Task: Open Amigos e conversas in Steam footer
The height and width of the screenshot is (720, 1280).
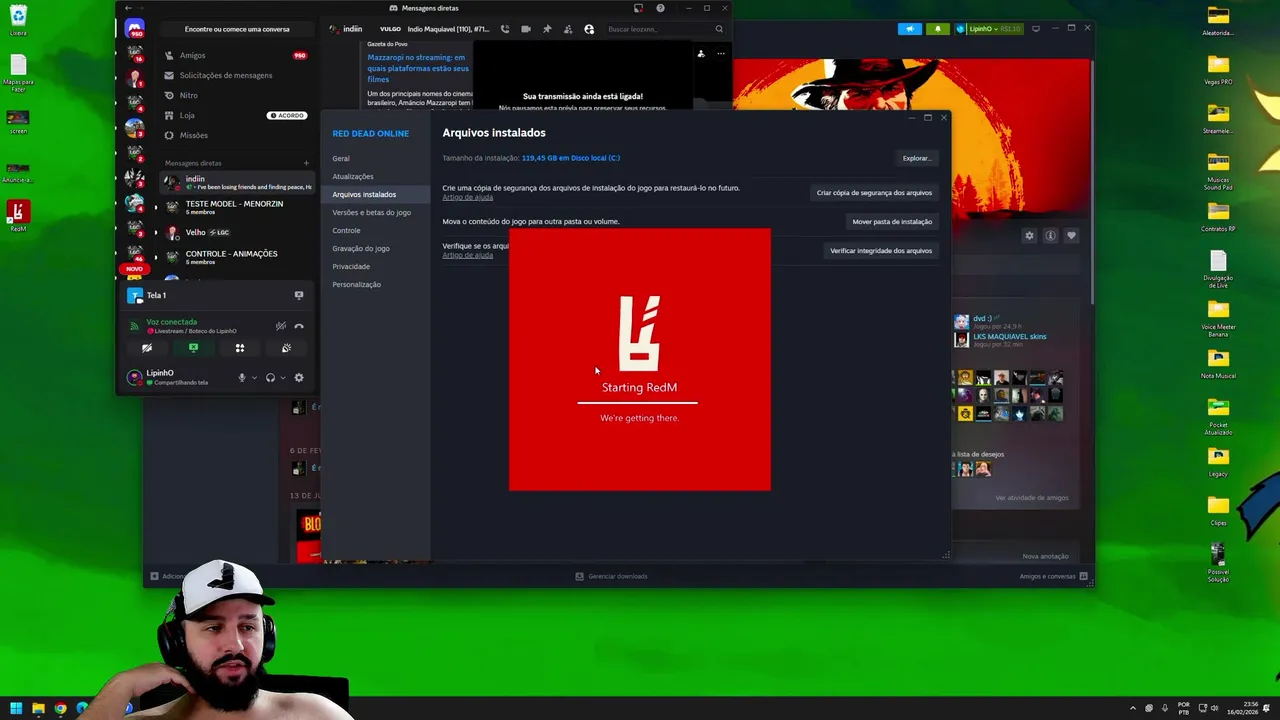Action: (1053, 576)
